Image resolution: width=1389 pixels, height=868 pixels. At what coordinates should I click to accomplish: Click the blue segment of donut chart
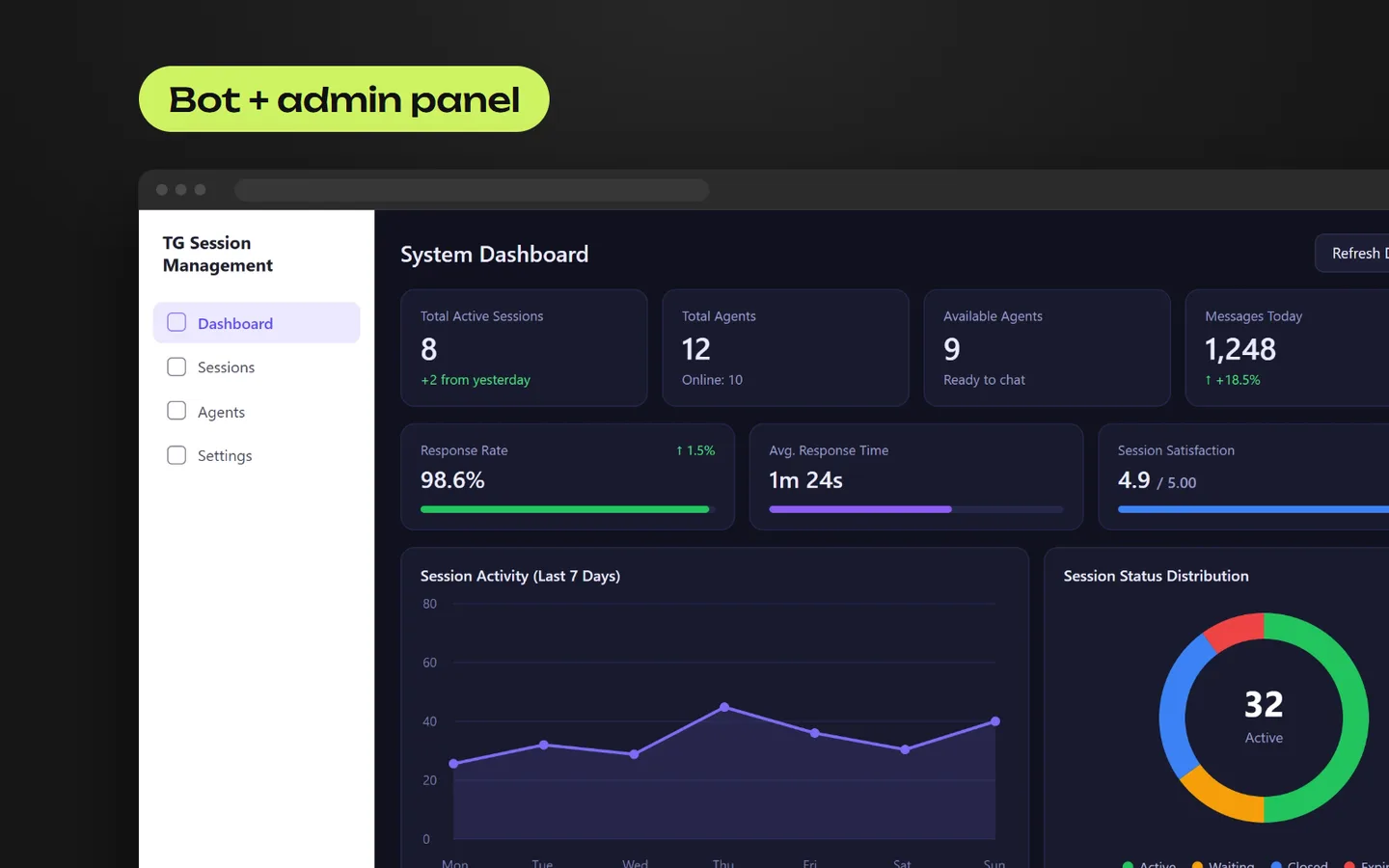click(1176, 705)
